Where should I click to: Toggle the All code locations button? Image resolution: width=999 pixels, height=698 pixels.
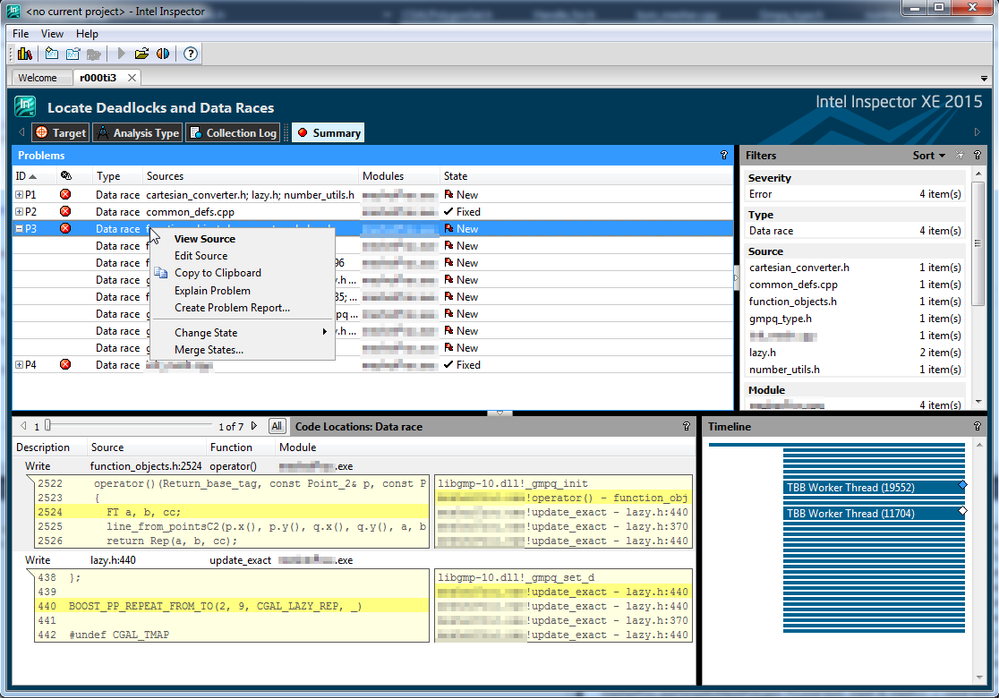[x=277, y=426]
